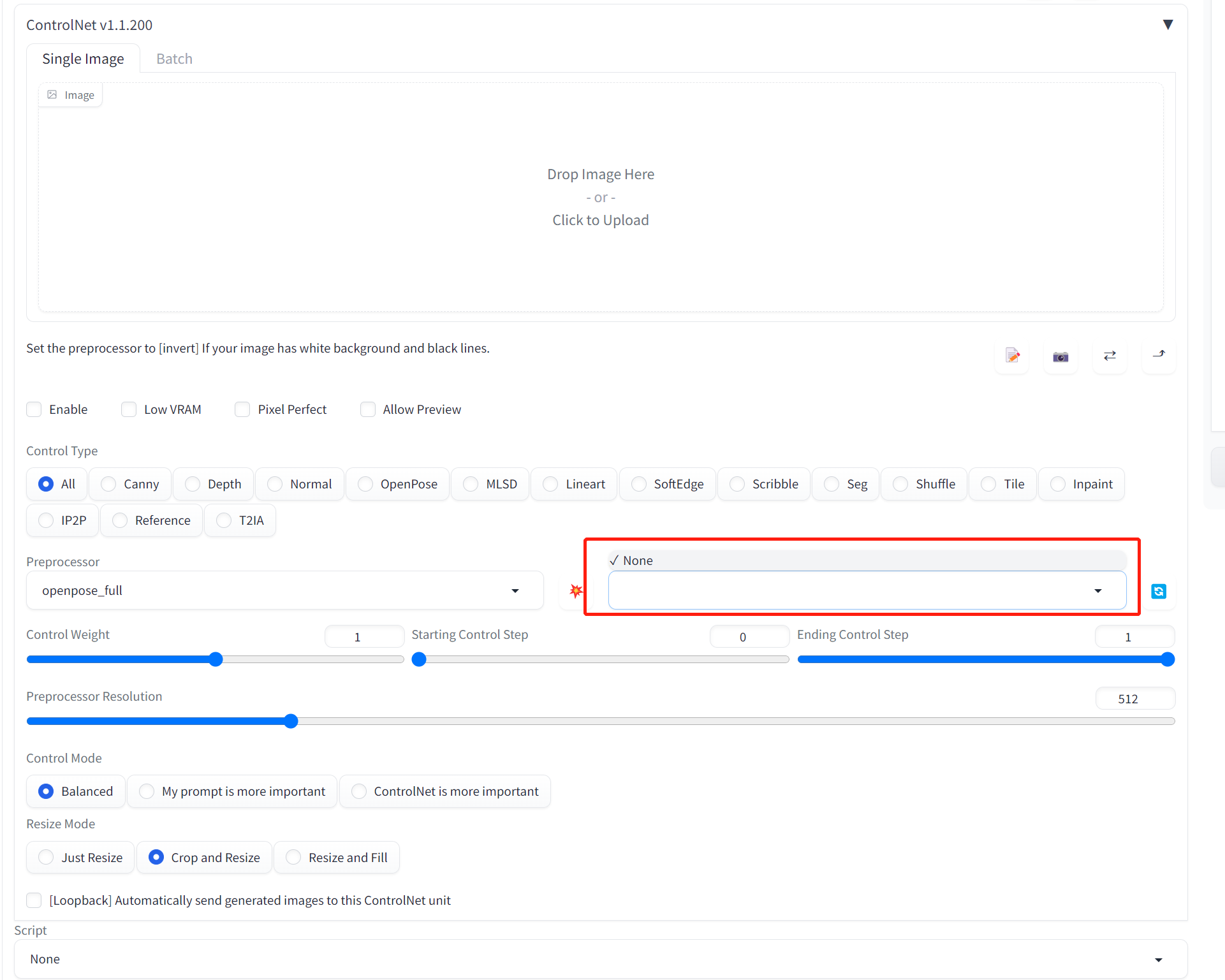Switch to the Batch tab

point(173,58)
